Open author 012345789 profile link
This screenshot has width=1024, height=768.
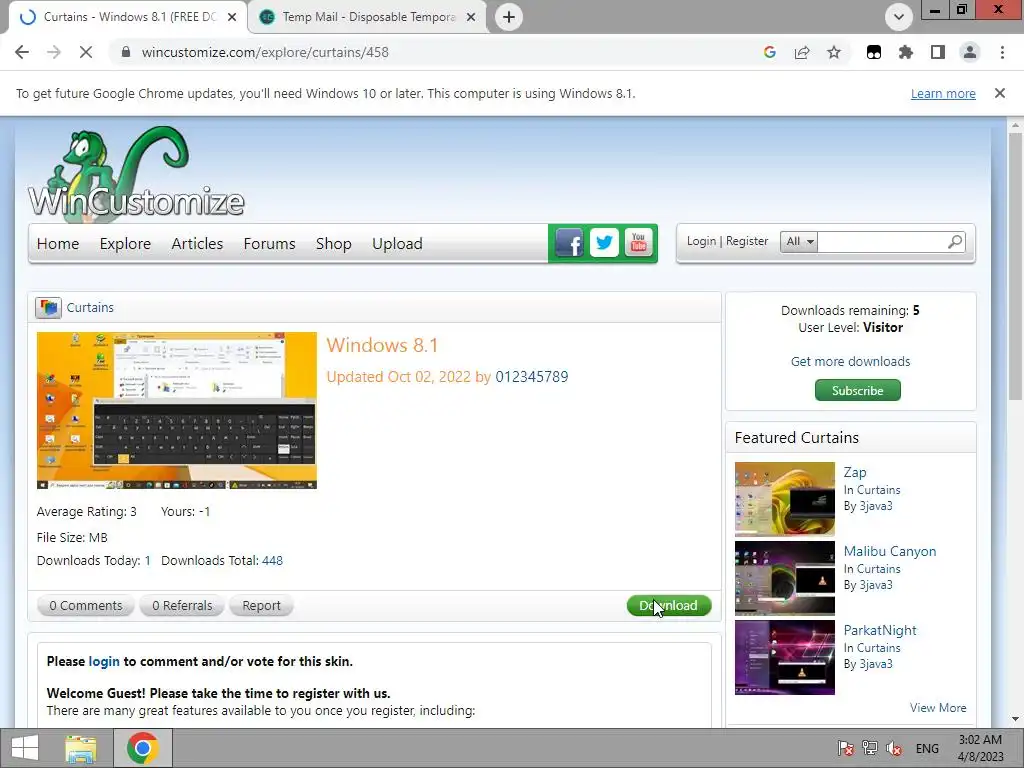(532, 377)
